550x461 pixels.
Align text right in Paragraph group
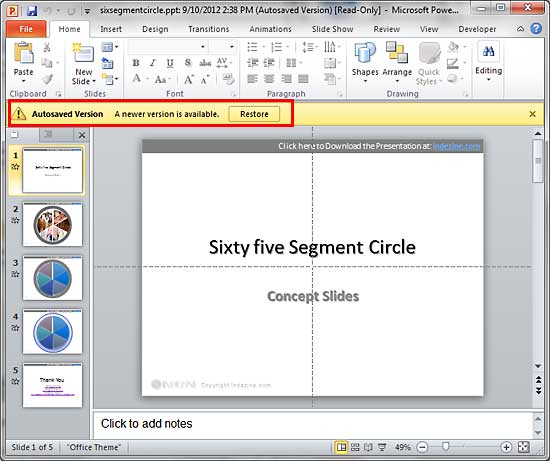[286, 79]
